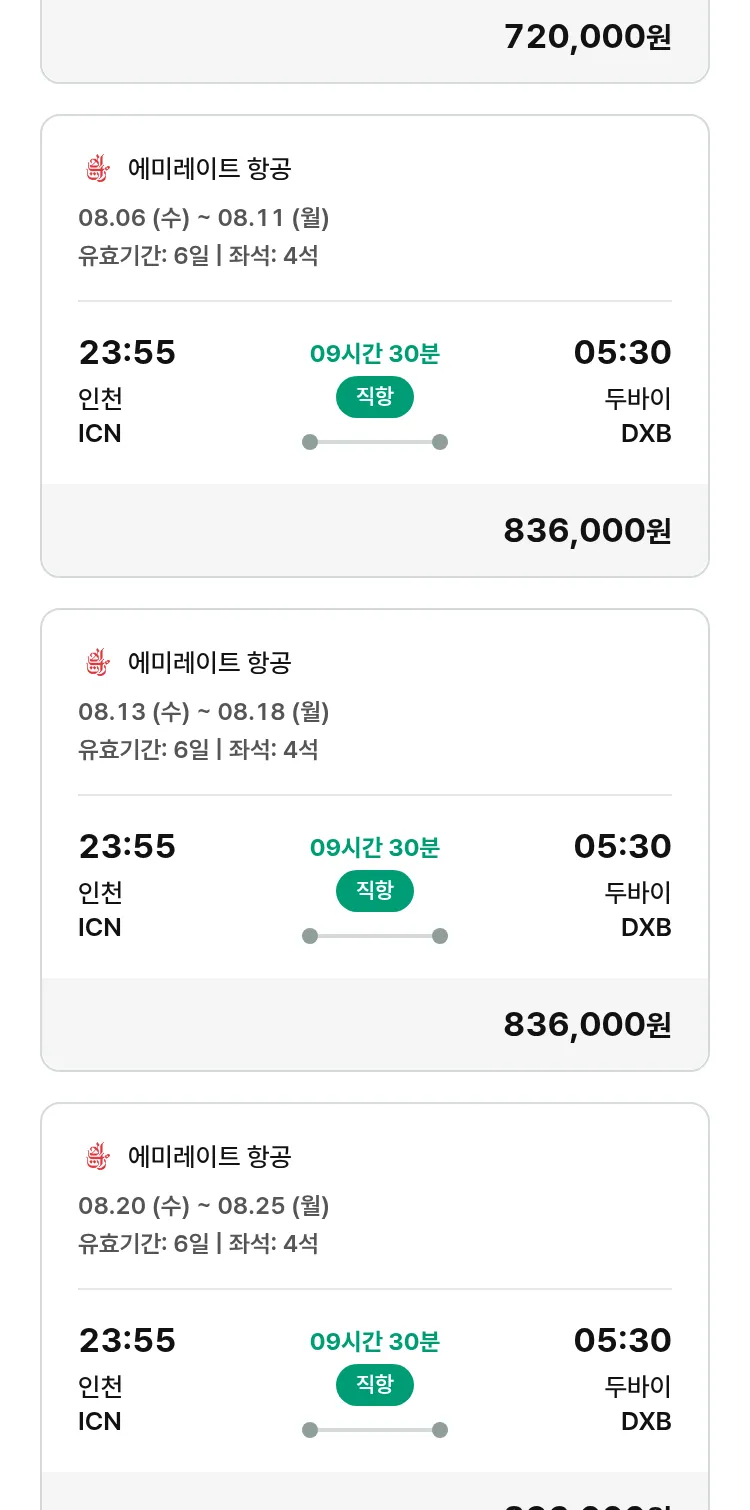Viewport: 750px width, 1510px height.
Task: Click Emirates logo on 08.13 flight card
Action: 97,662
